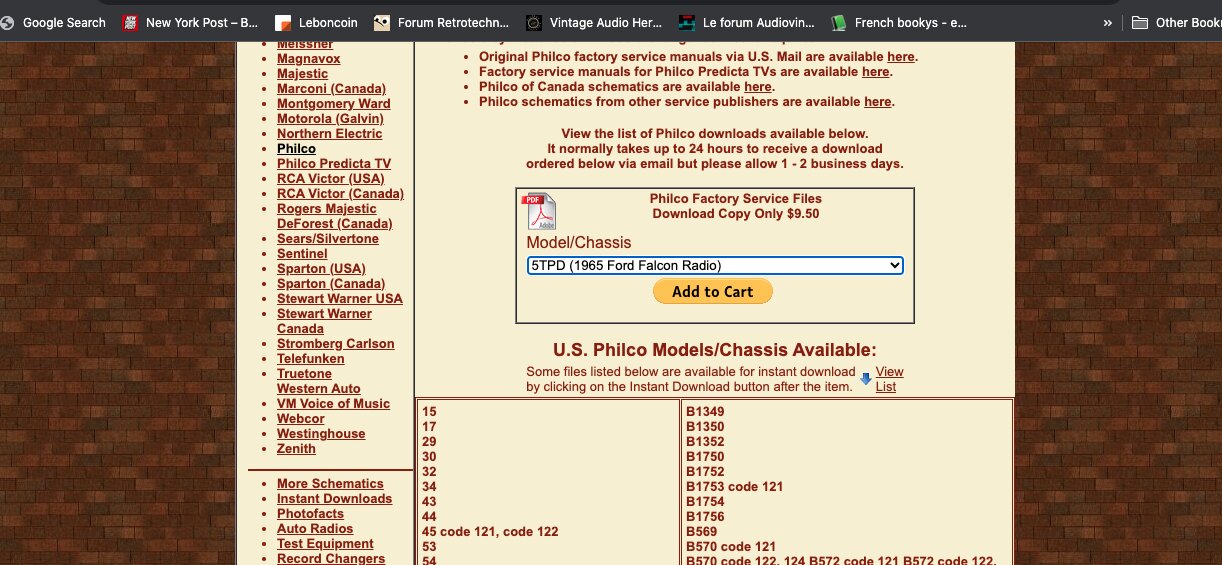1222x565 pixels.
Task: Click 'here' for Philco Predicta TV manuals
Action: pyautogui.click(x=876, y=72)
